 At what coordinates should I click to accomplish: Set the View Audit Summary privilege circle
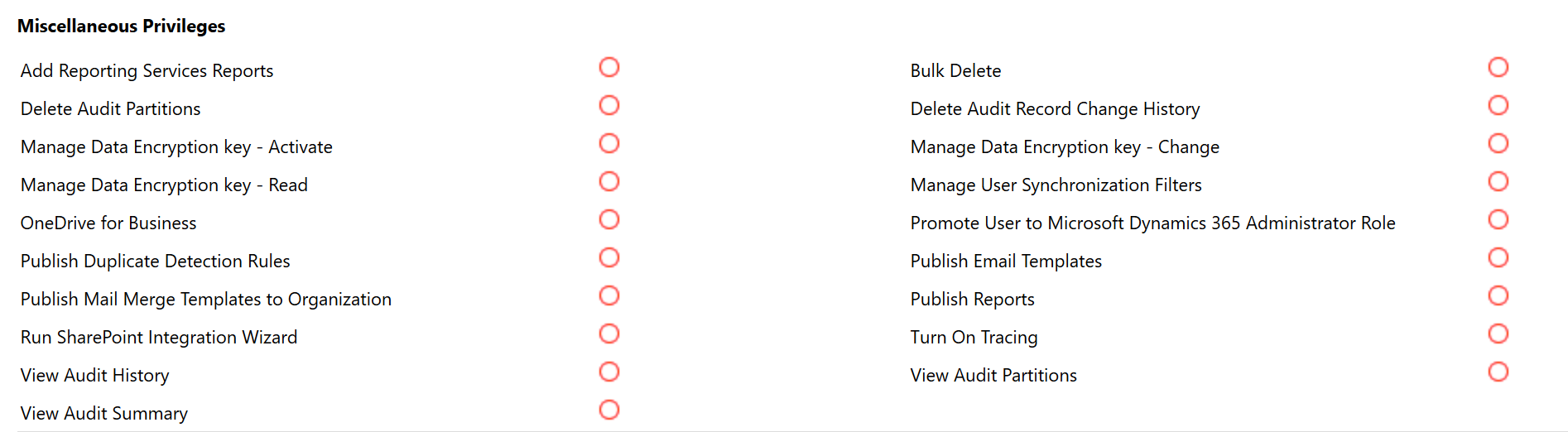[609, 410]
